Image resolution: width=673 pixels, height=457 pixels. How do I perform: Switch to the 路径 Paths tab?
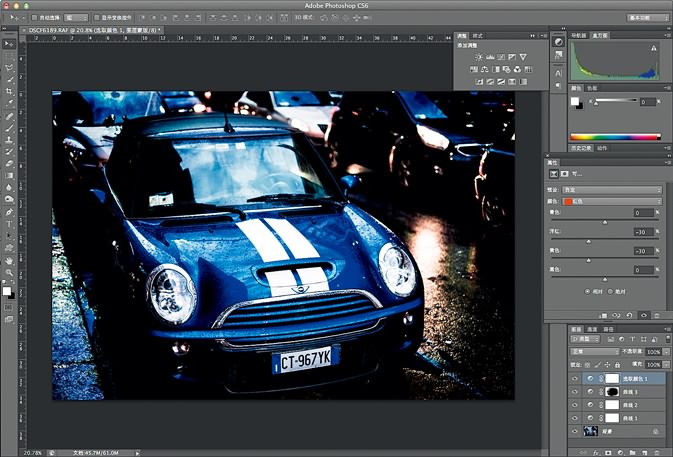pyautogui.click(x=608, y=329)
